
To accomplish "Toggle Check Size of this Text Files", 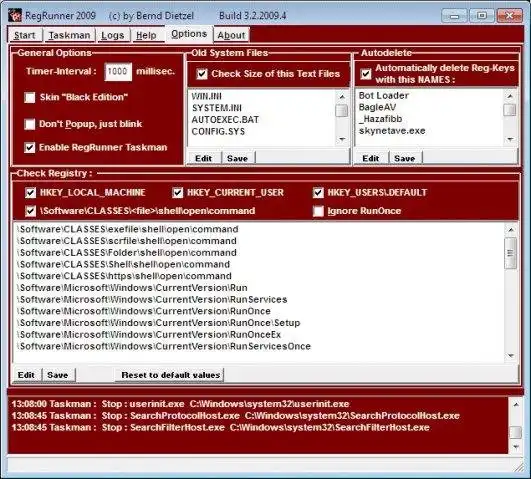I will (202, 74).
